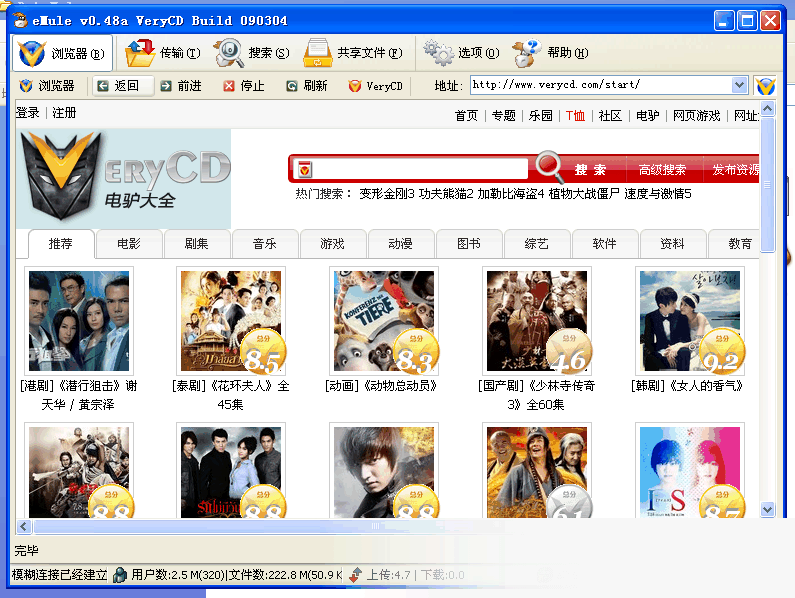Click the eMule mule title bar icon
This screenshot has height=598, width=795.
tap(20, 20)
